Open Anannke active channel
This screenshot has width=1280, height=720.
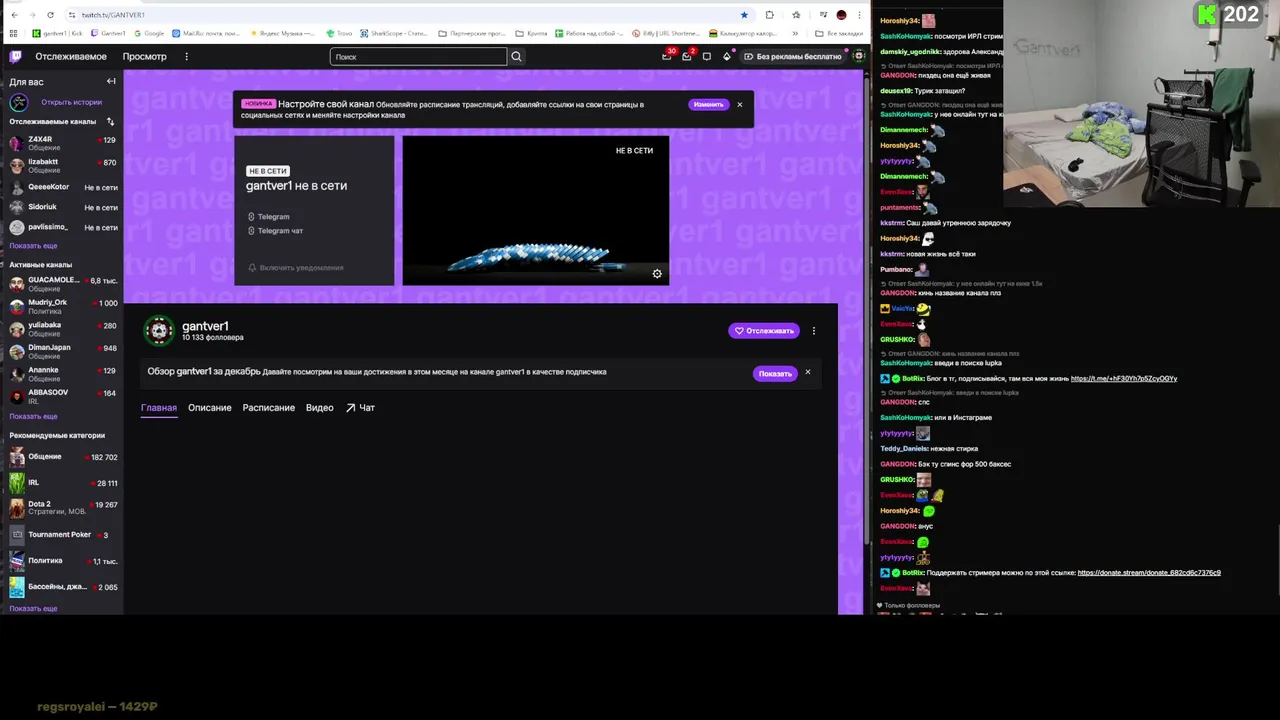62,373
